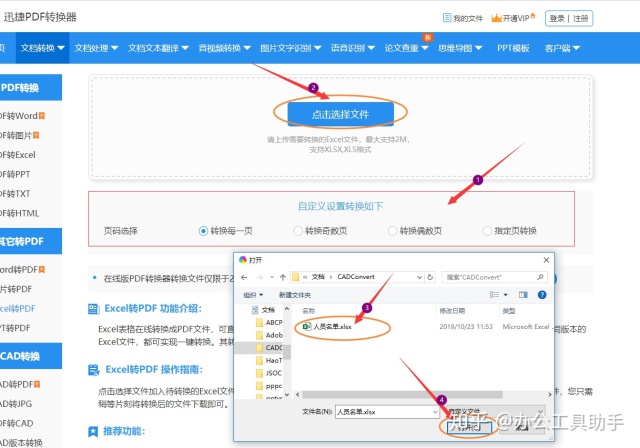Click the dialog horizontal scrollbar
Viewport: 640px width, 448px height.
point(402,395)
